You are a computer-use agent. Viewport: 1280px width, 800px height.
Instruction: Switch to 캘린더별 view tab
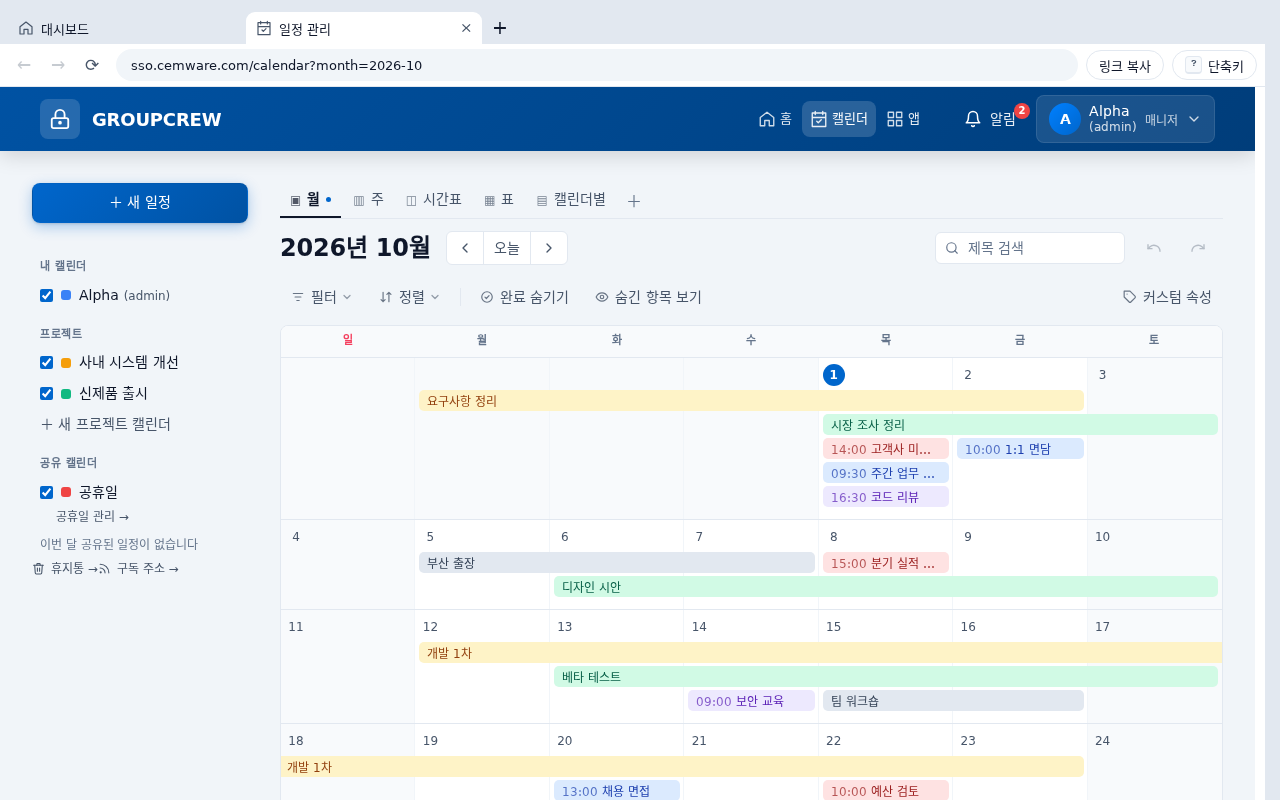570,199
